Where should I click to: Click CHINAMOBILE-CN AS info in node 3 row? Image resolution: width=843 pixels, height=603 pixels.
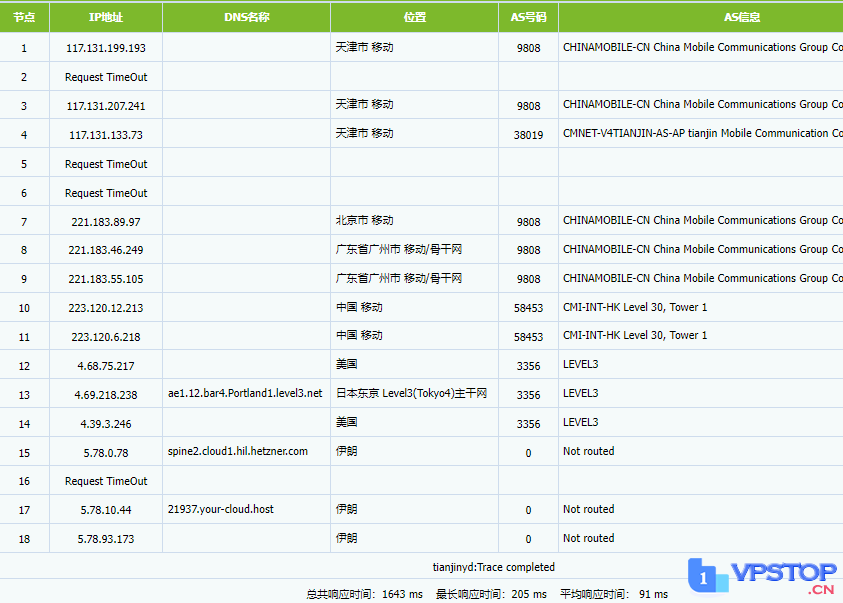pyautogui.click(x=703, y=104)
